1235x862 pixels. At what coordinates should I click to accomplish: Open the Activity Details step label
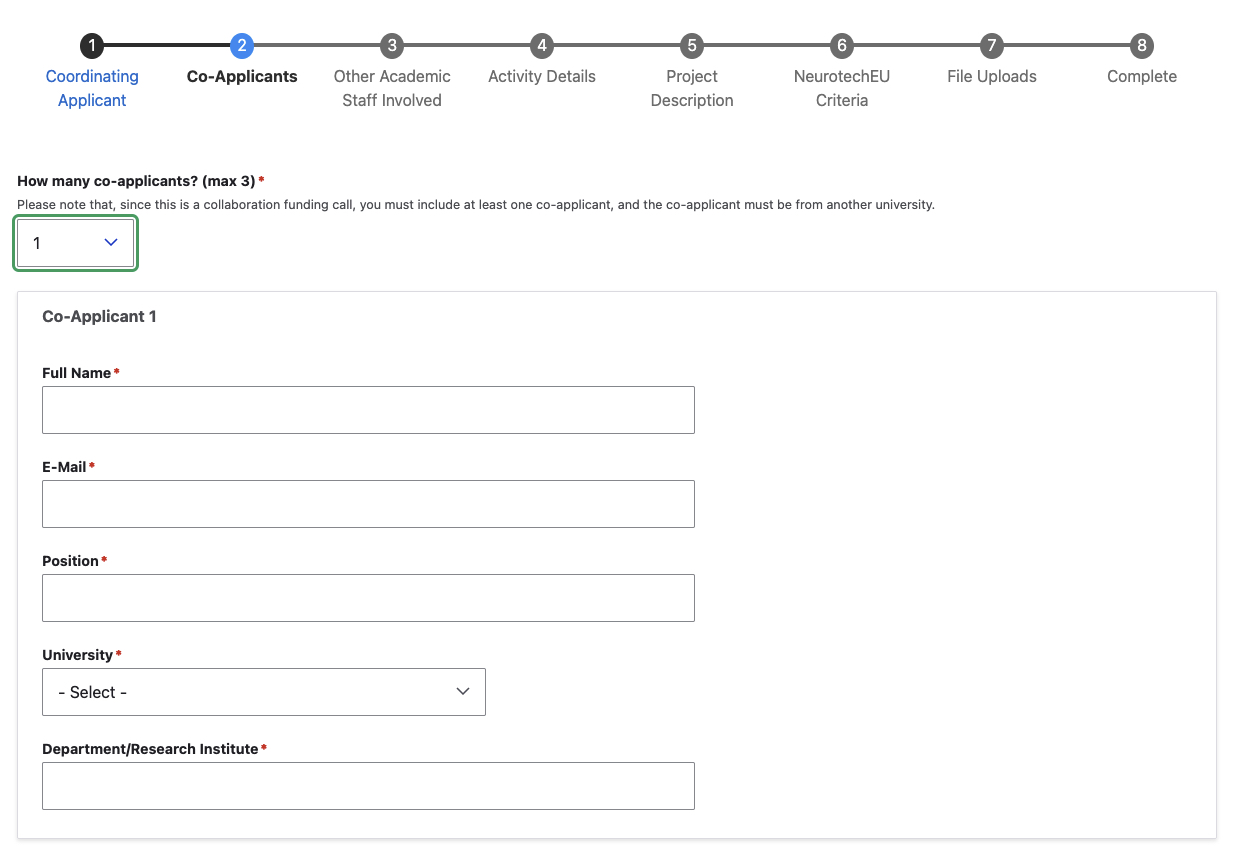[541, 77]
